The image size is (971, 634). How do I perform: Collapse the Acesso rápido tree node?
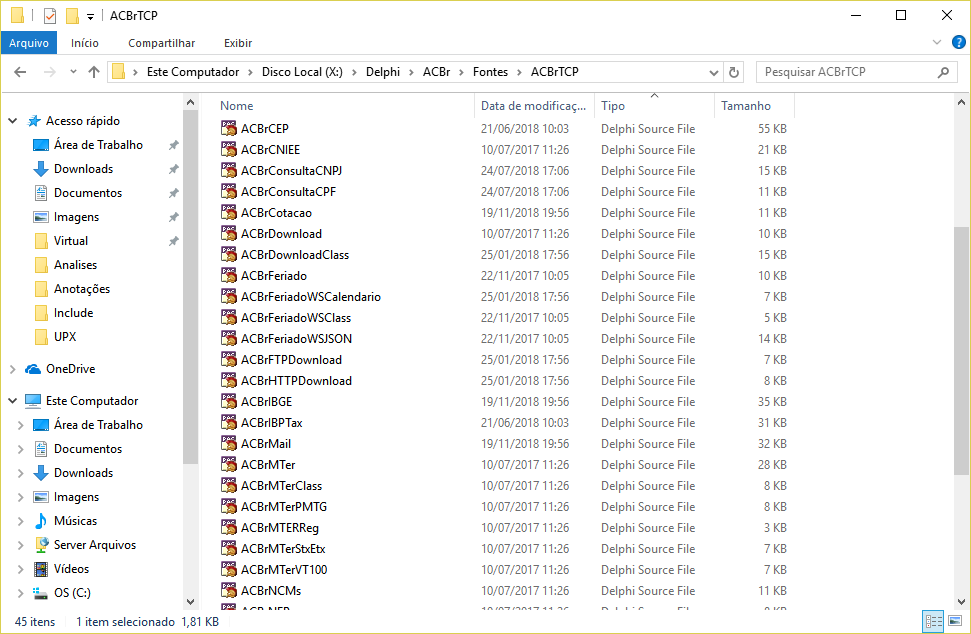click(12, 121)
